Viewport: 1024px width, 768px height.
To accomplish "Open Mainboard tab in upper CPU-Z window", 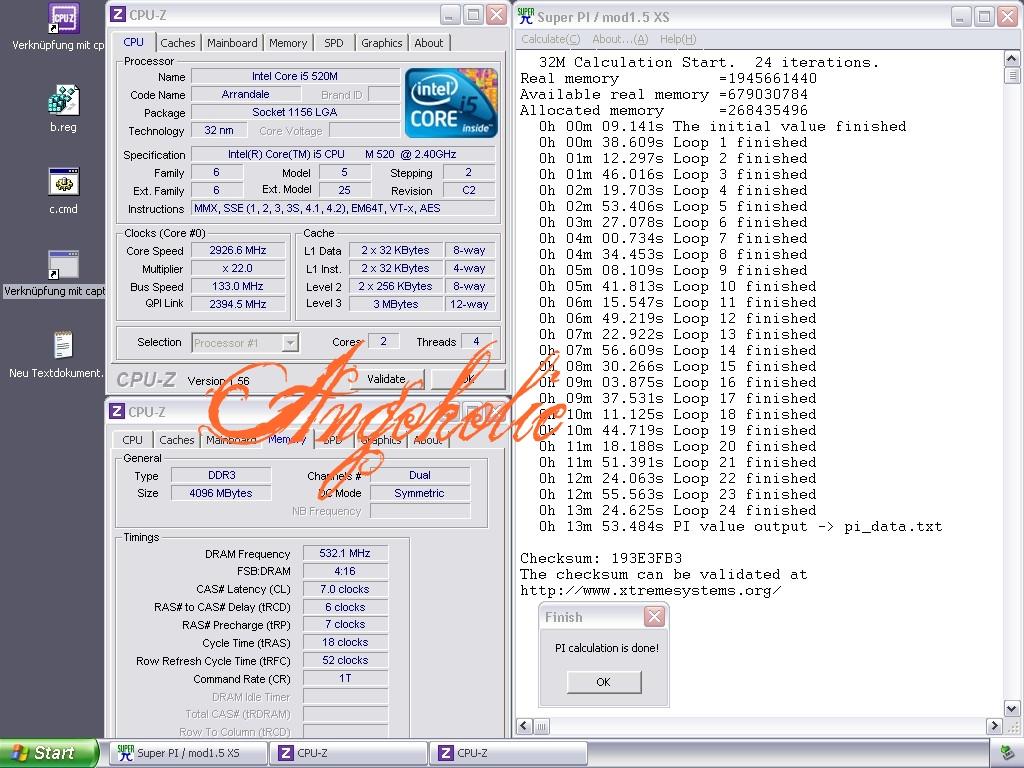I will [232, 43].
